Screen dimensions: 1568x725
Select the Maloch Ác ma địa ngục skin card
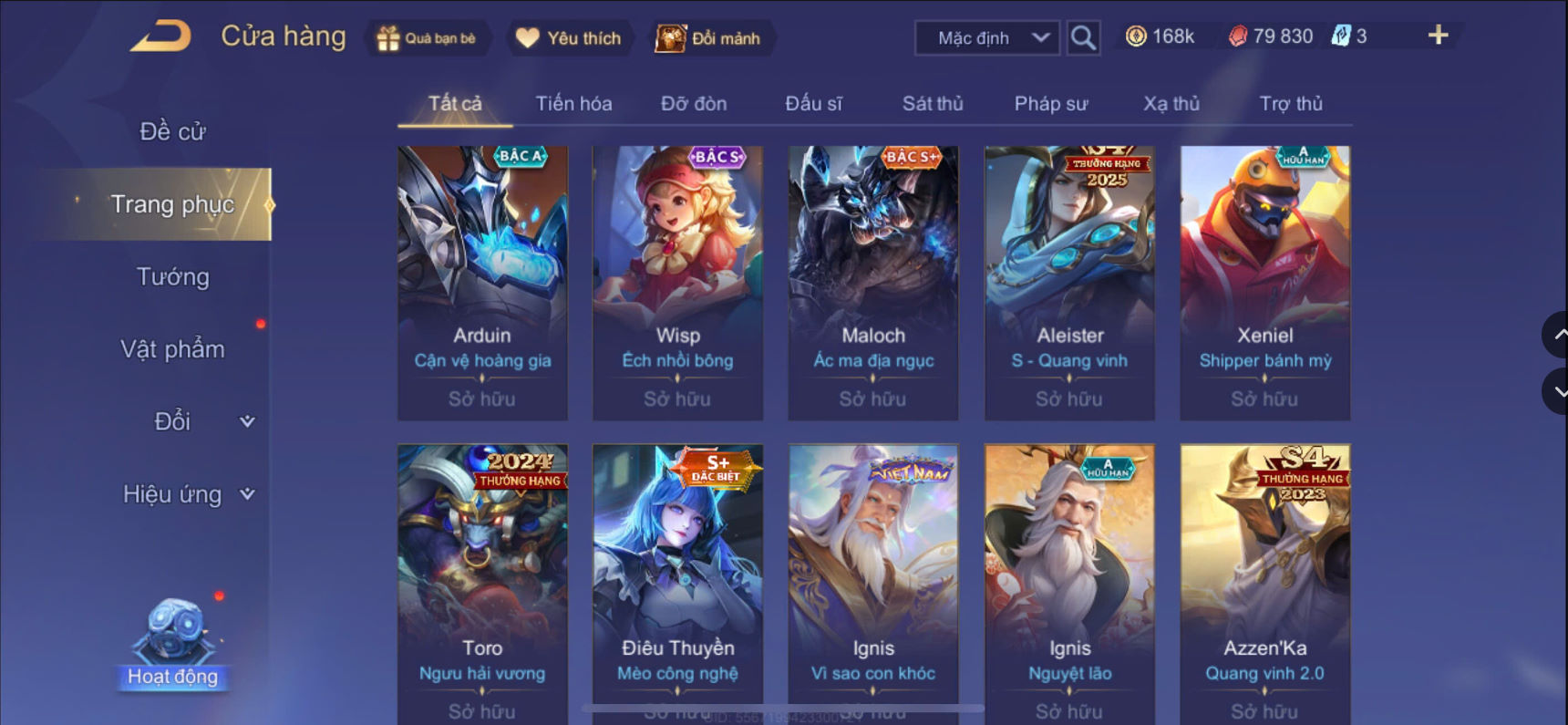point(873,283)
